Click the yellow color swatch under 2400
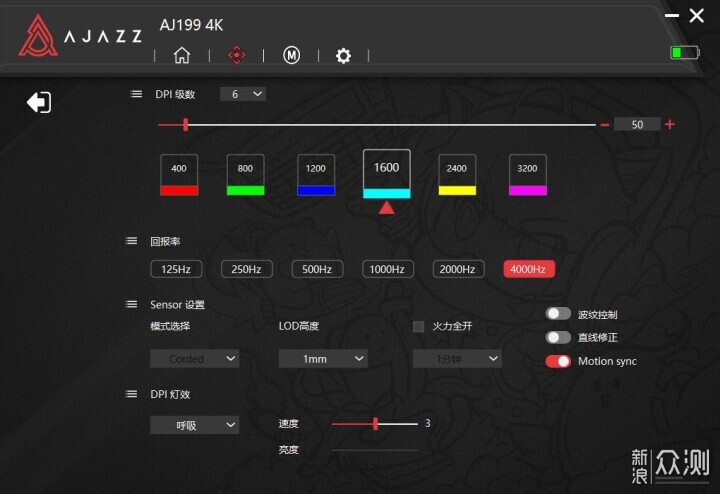The height and width of the screenshot is (494, 720). click(457, 191)
